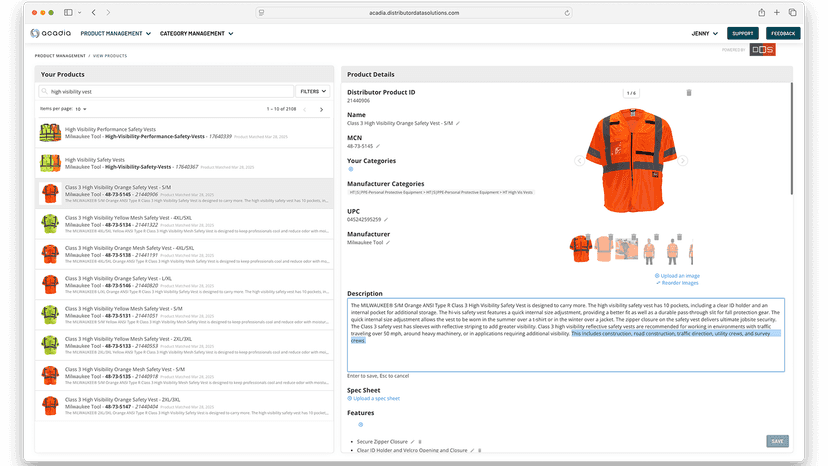This screenshot has height=466, width=828.
Task: Add a new feature with plus icon
Action: [x=361, y=424]
